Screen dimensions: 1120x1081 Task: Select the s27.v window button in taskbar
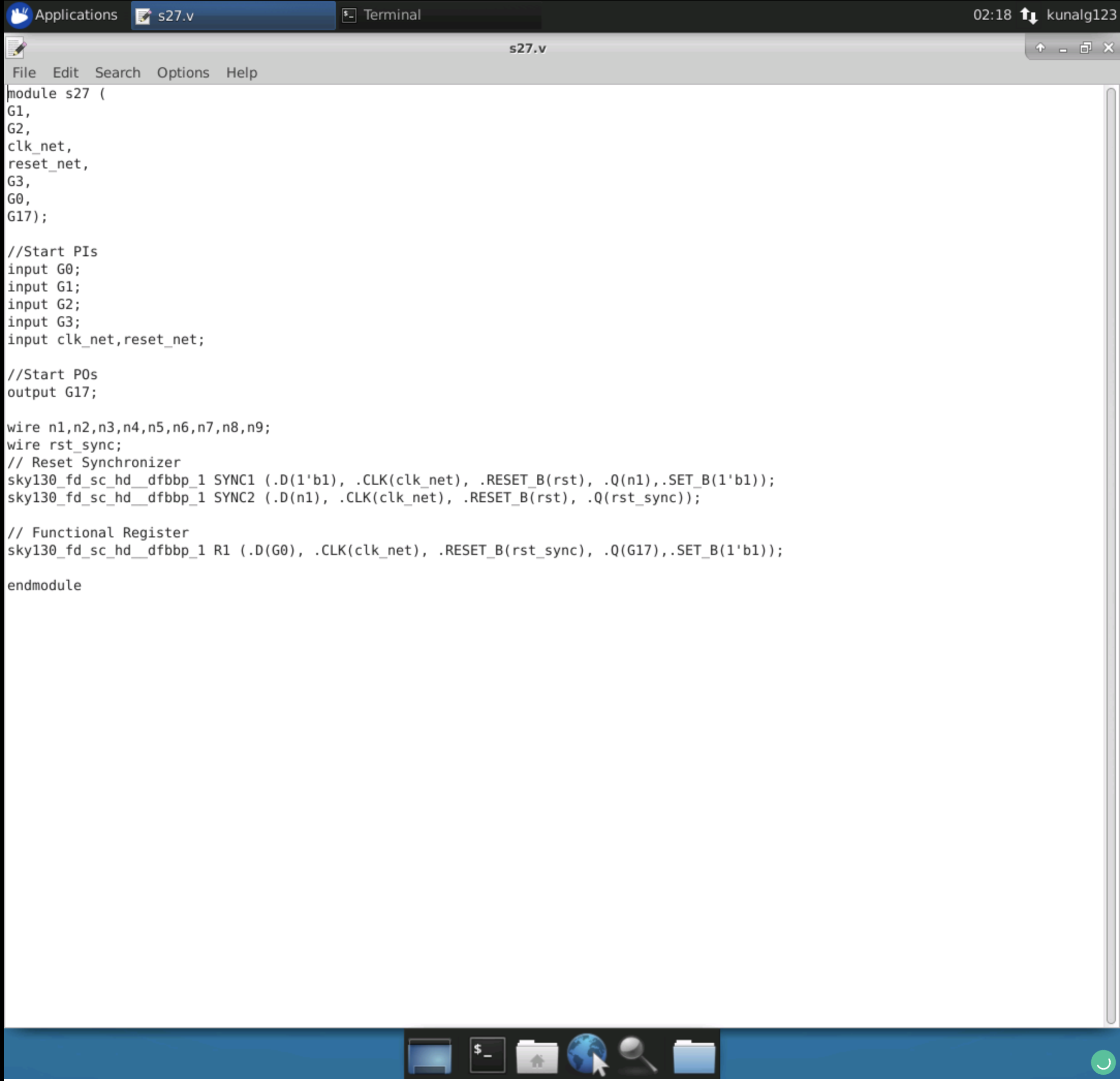point(232,15)
